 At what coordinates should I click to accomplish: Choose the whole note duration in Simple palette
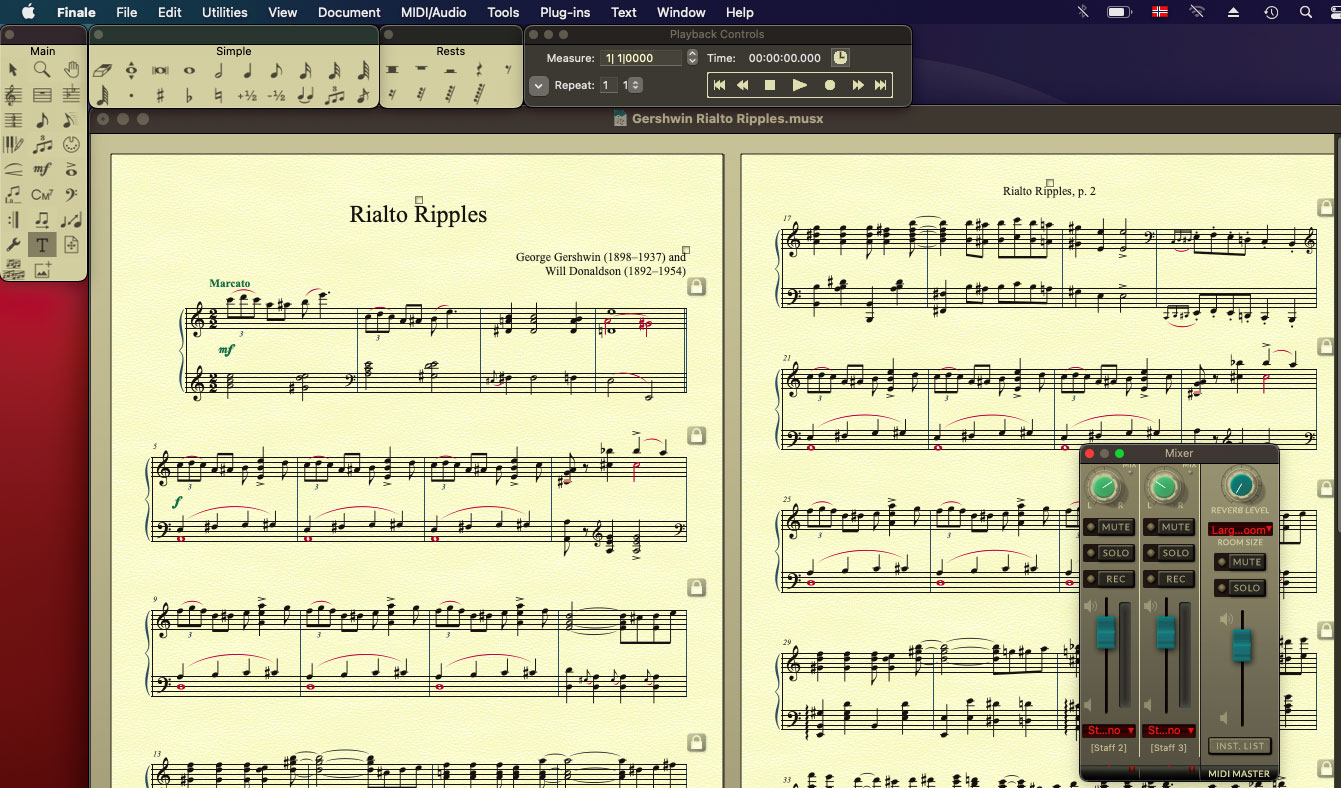[x=189, y=71]
